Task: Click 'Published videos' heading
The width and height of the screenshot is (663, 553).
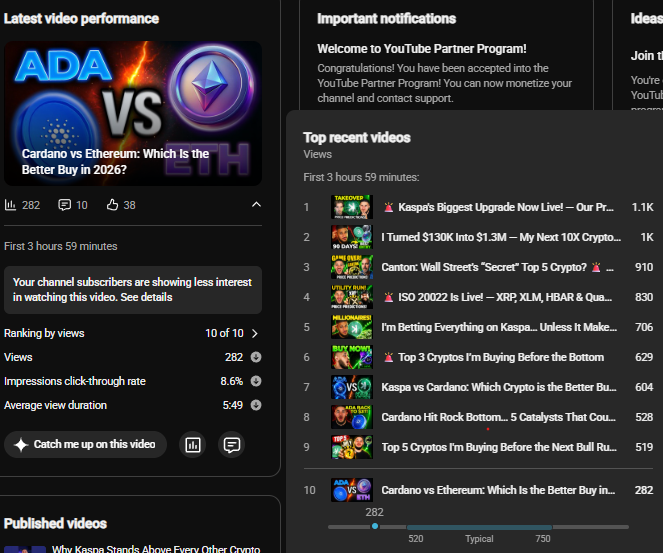Action: click(55, 524)
